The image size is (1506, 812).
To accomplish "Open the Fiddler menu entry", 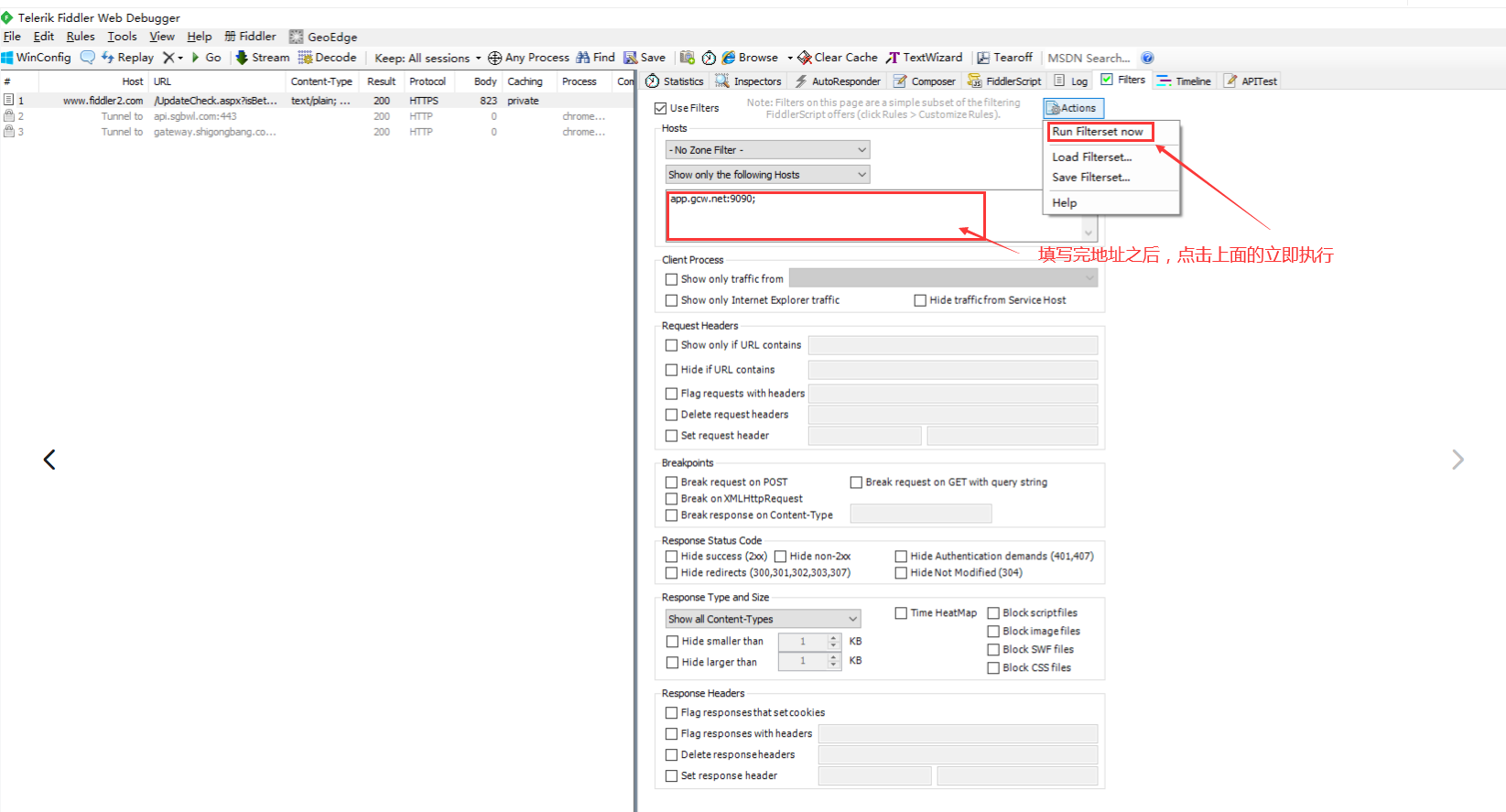I will (250, 37).
